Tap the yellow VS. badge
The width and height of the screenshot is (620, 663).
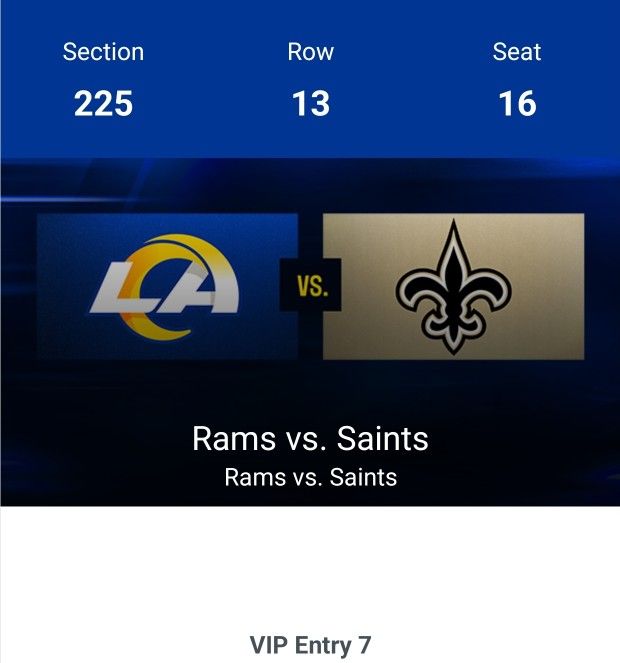[310, 287]
